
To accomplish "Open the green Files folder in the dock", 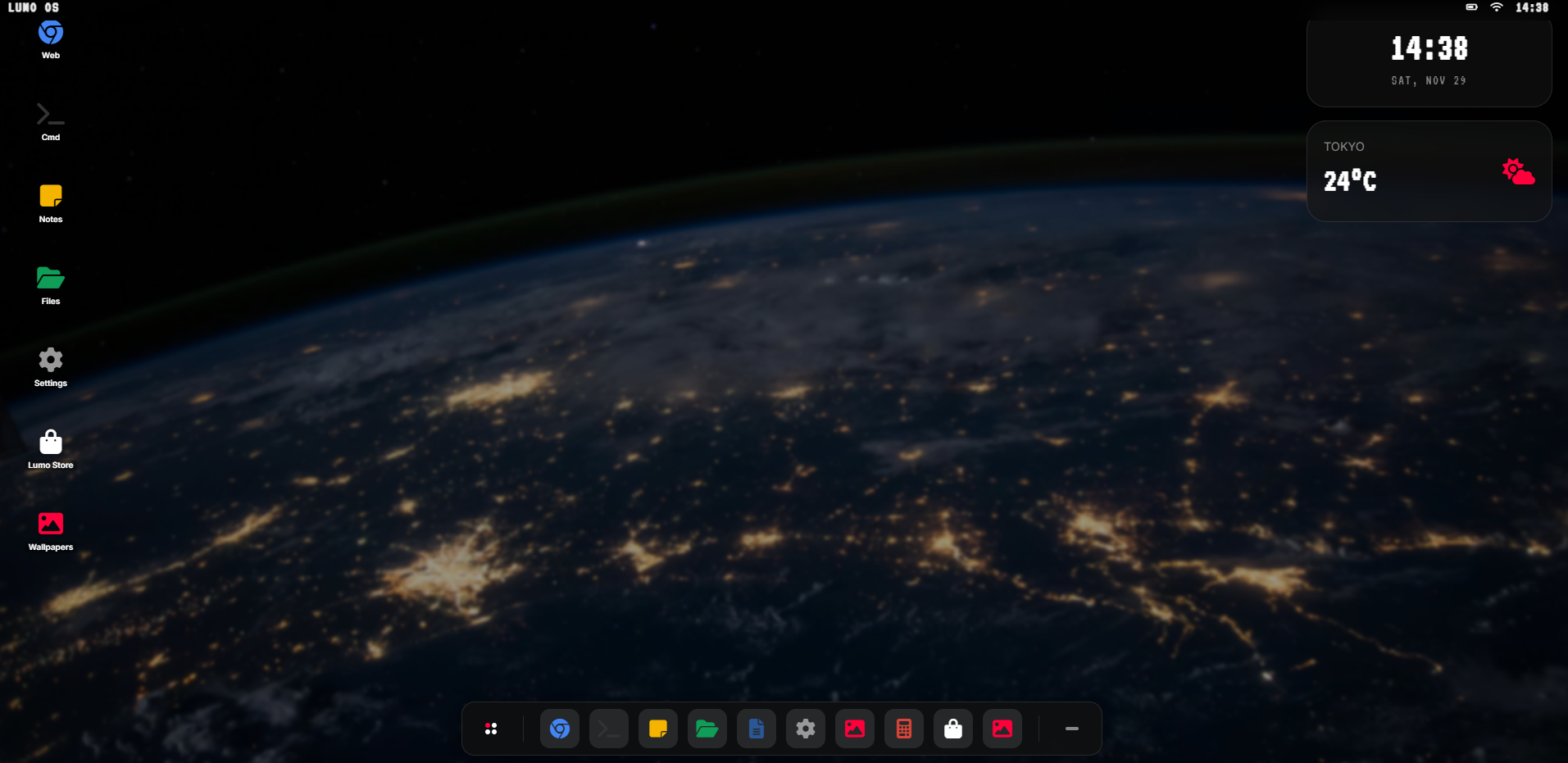I will pos(707,728).
